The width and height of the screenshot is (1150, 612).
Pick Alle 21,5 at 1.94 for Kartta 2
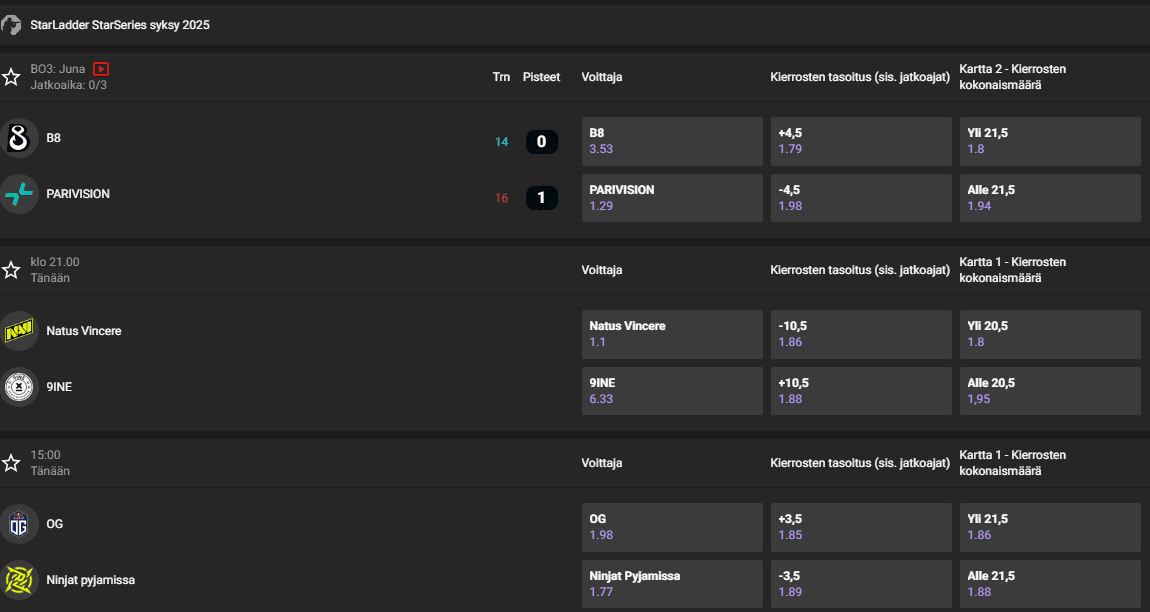1050,197
